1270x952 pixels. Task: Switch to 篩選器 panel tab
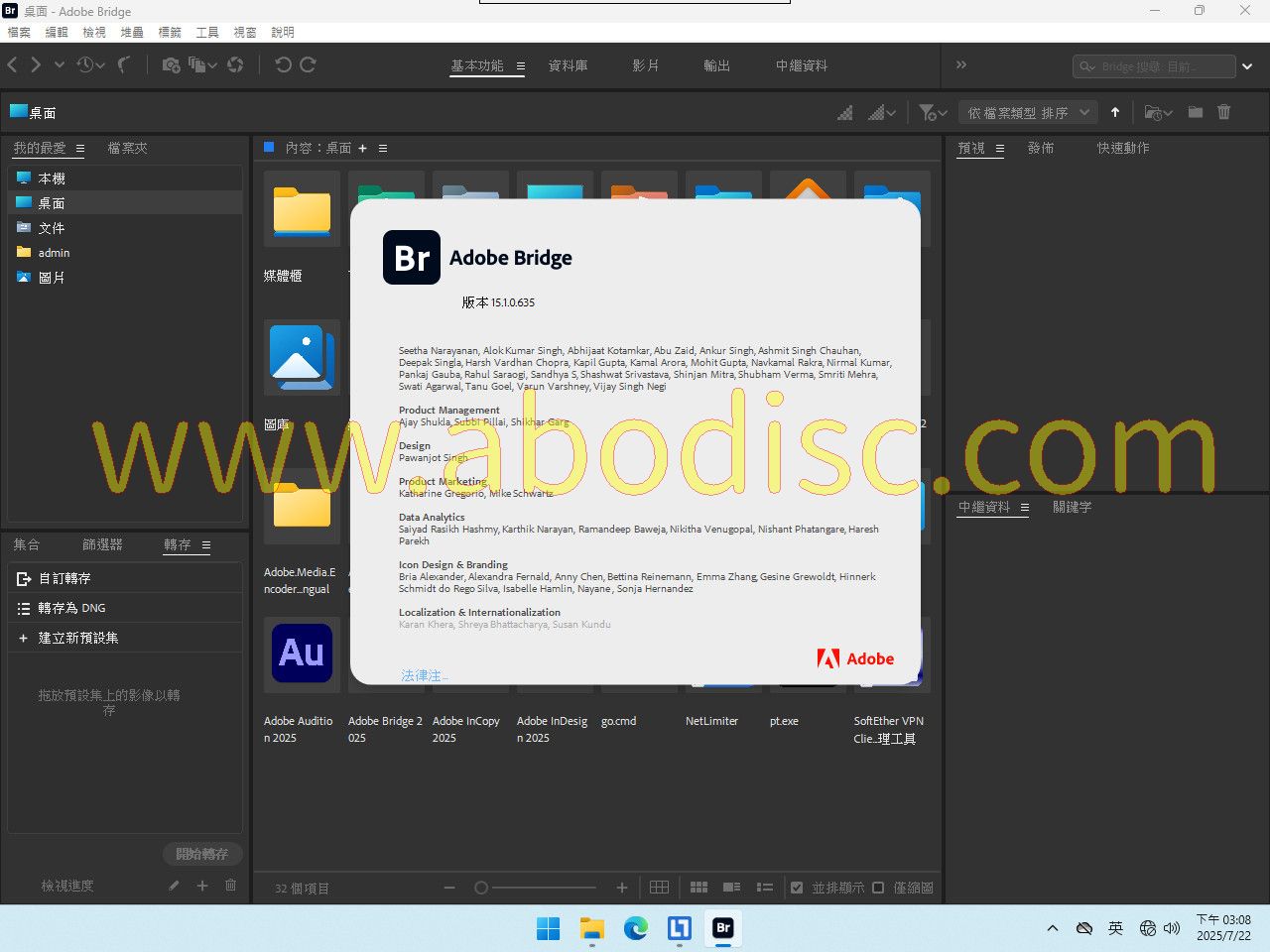click(x=102, y=544)
